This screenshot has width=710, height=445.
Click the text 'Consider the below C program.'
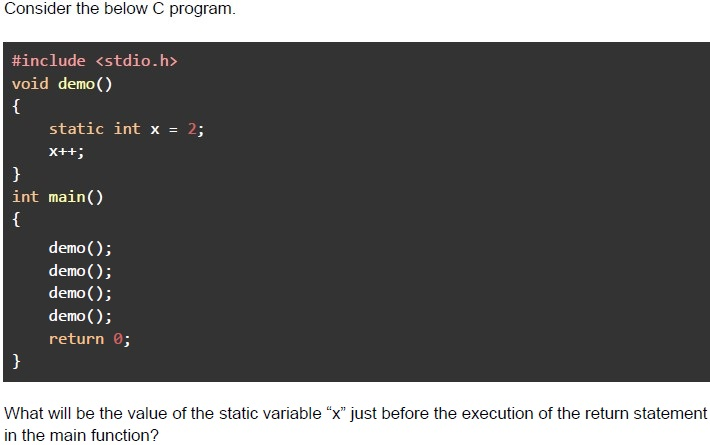pos(120,9)
